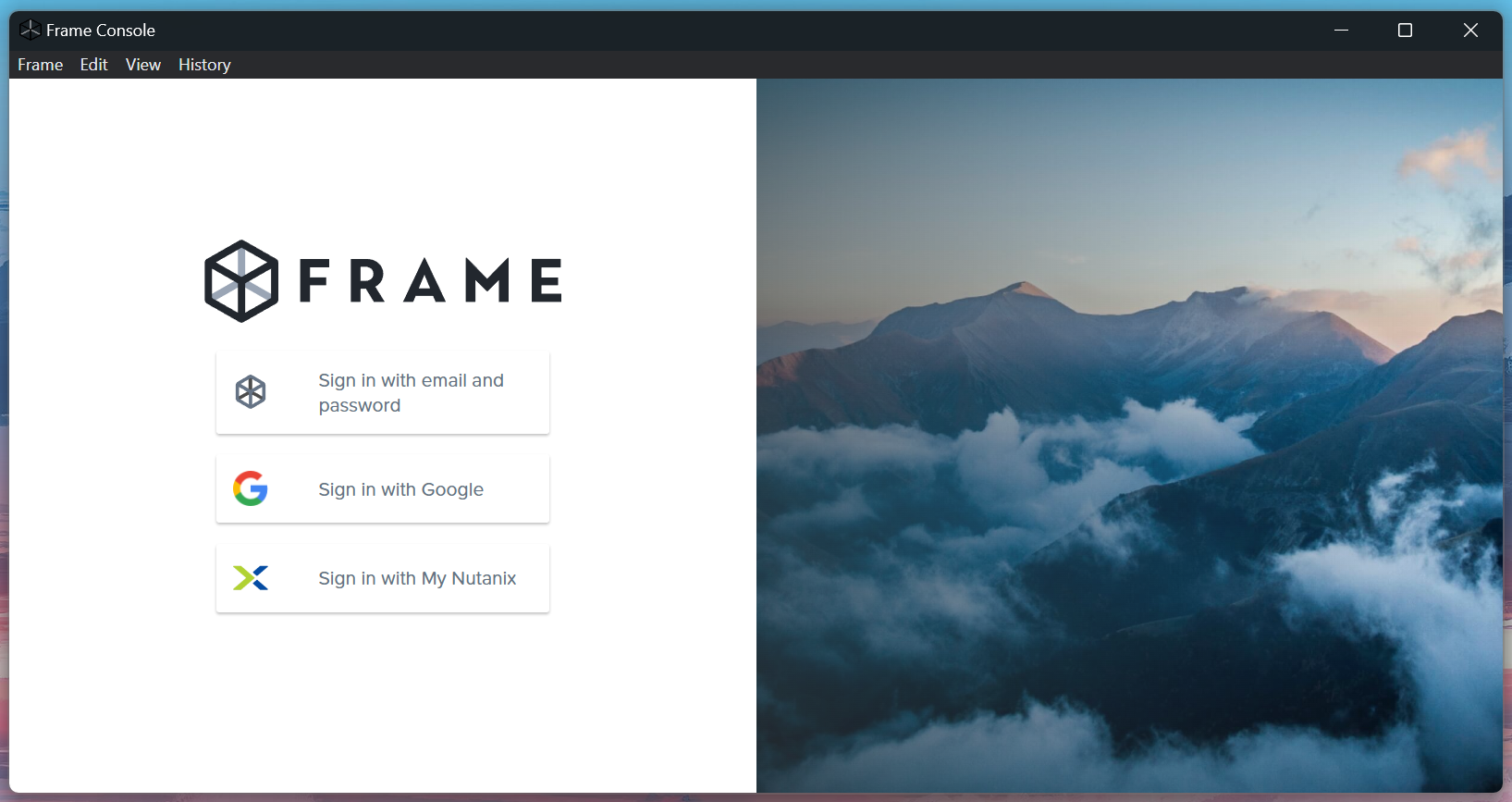
Task: Open the History menu
Action: click(x=204, y=65)
